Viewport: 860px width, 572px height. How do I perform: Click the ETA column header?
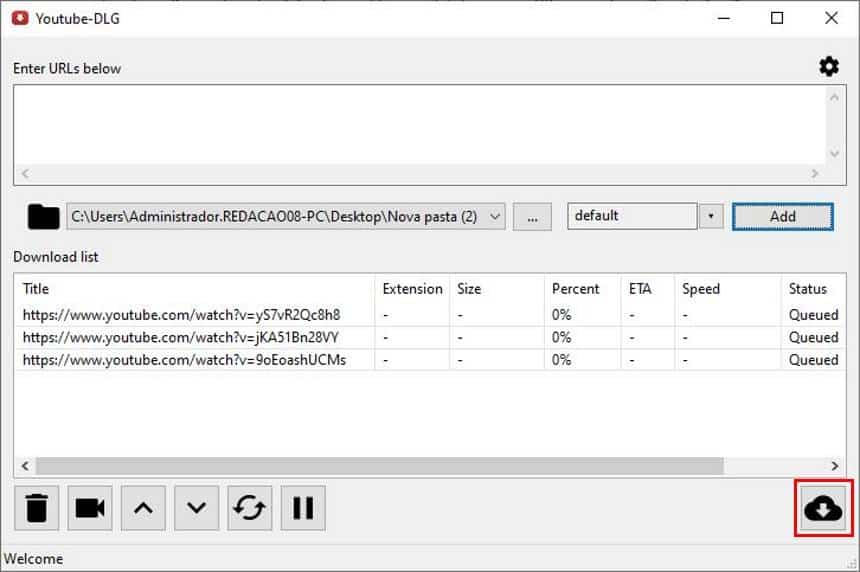[648, 289]
